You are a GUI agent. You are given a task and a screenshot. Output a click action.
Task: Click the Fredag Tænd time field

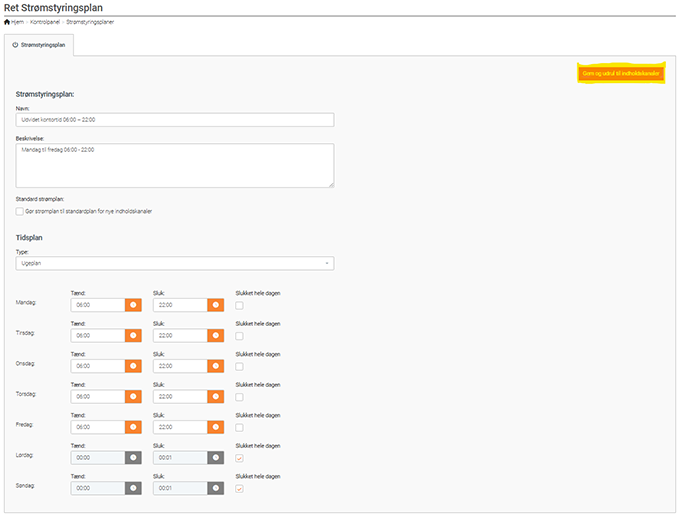pos(98,427)
